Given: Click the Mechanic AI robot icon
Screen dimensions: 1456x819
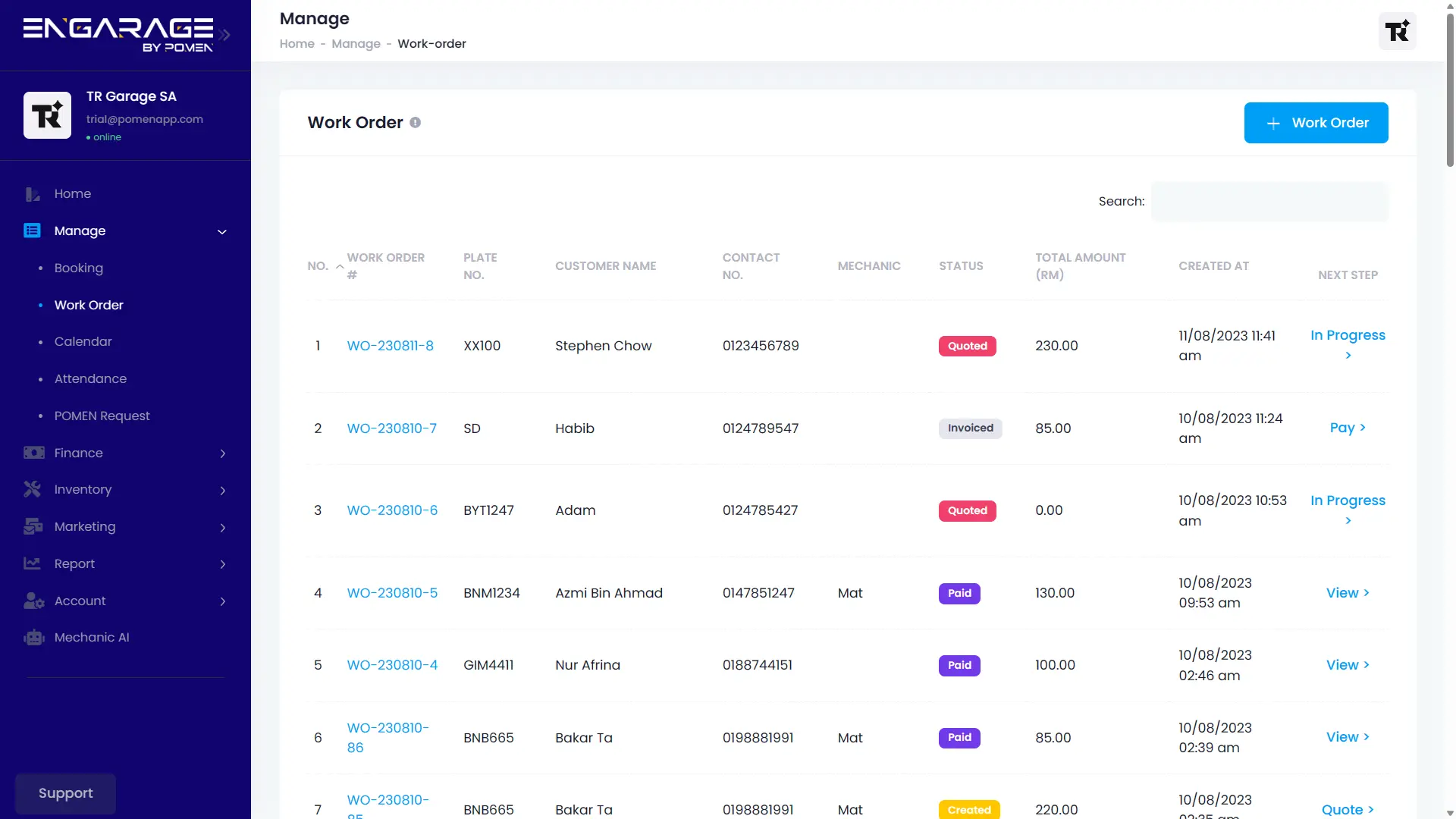Looking at the screenshot, I should 33,638.
